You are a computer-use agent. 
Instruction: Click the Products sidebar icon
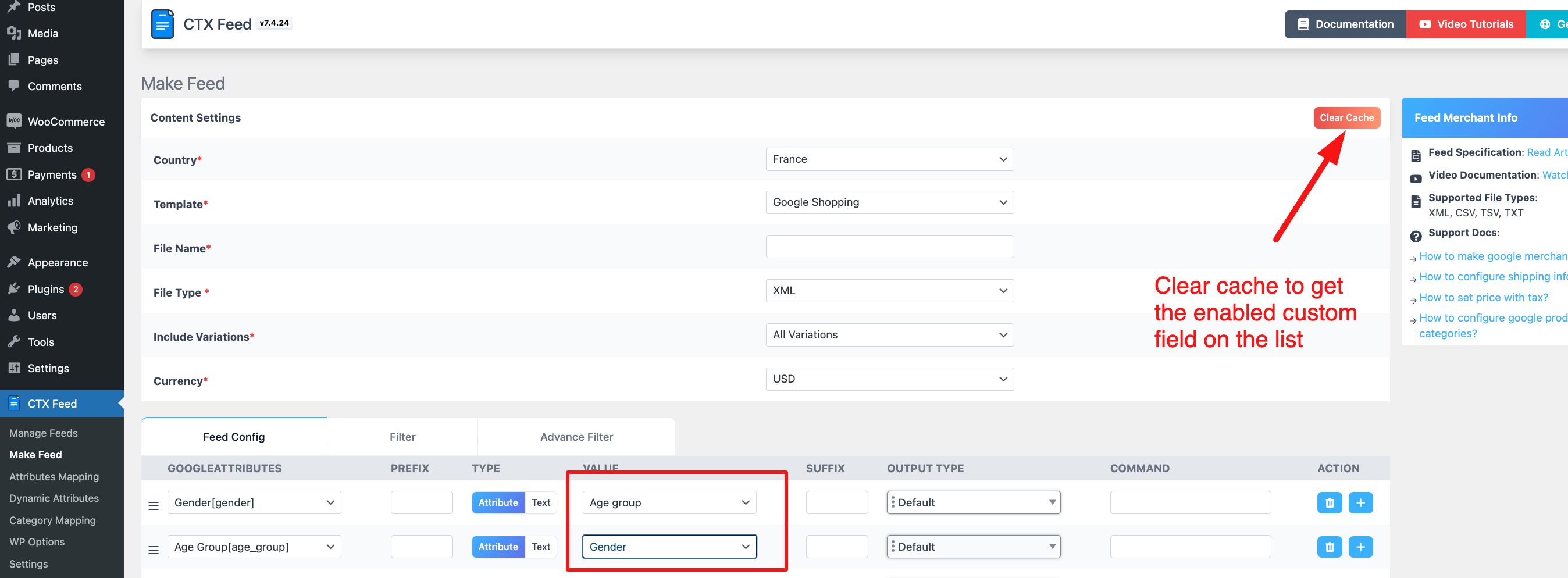click(14, 148)
